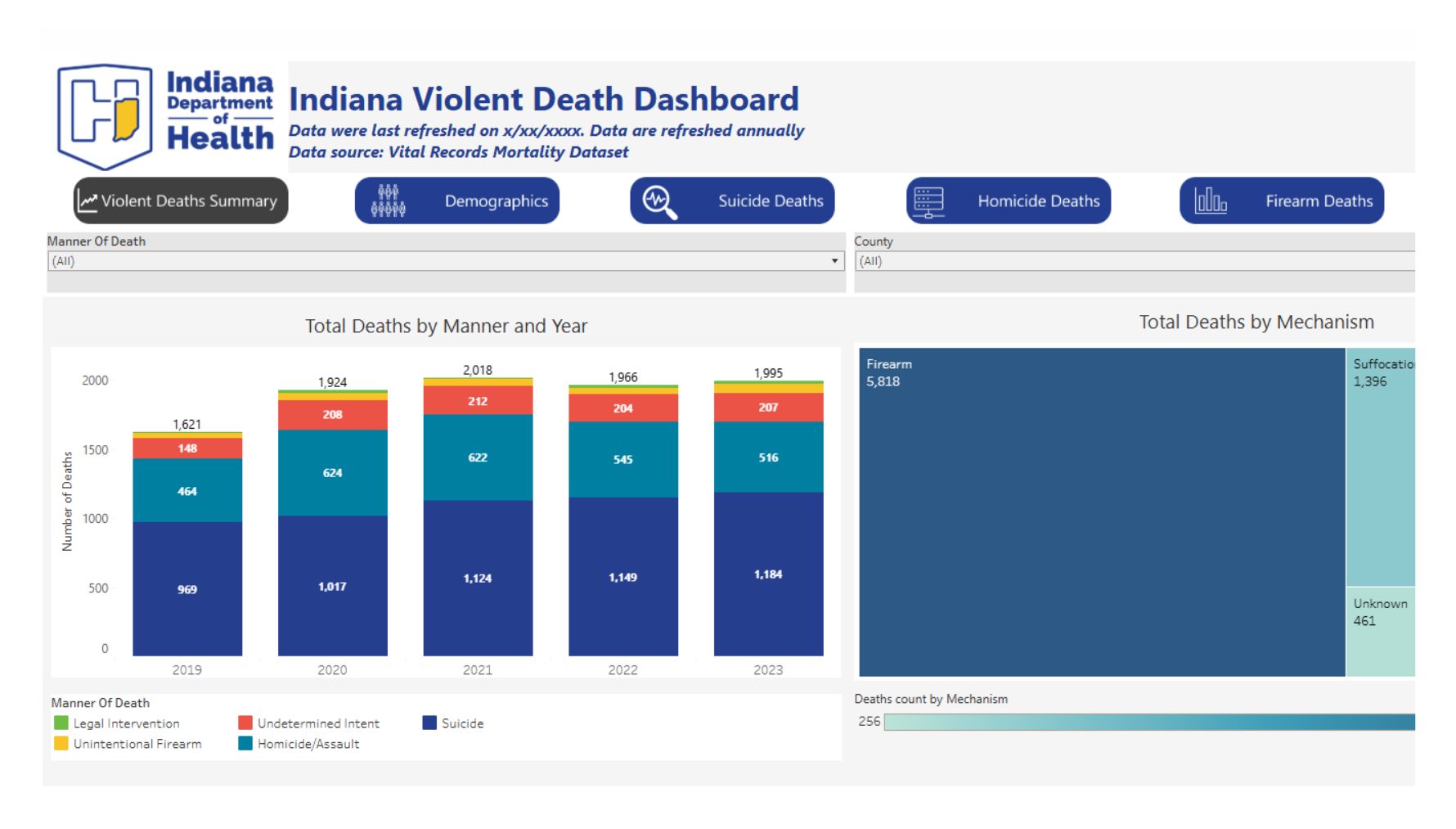Go to the Firearm Deaths page

coord(1318,201)
